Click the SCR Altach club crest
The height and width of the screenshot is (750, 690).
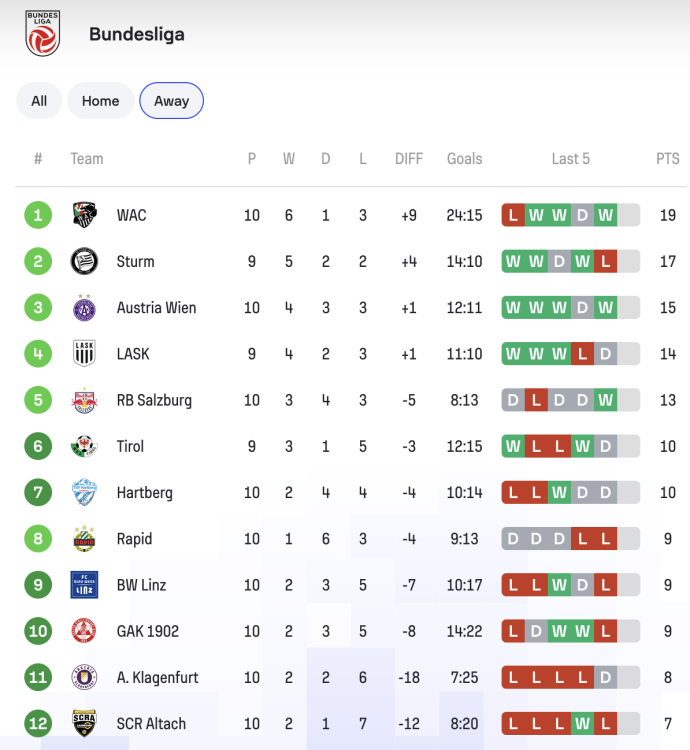point(84,723)
